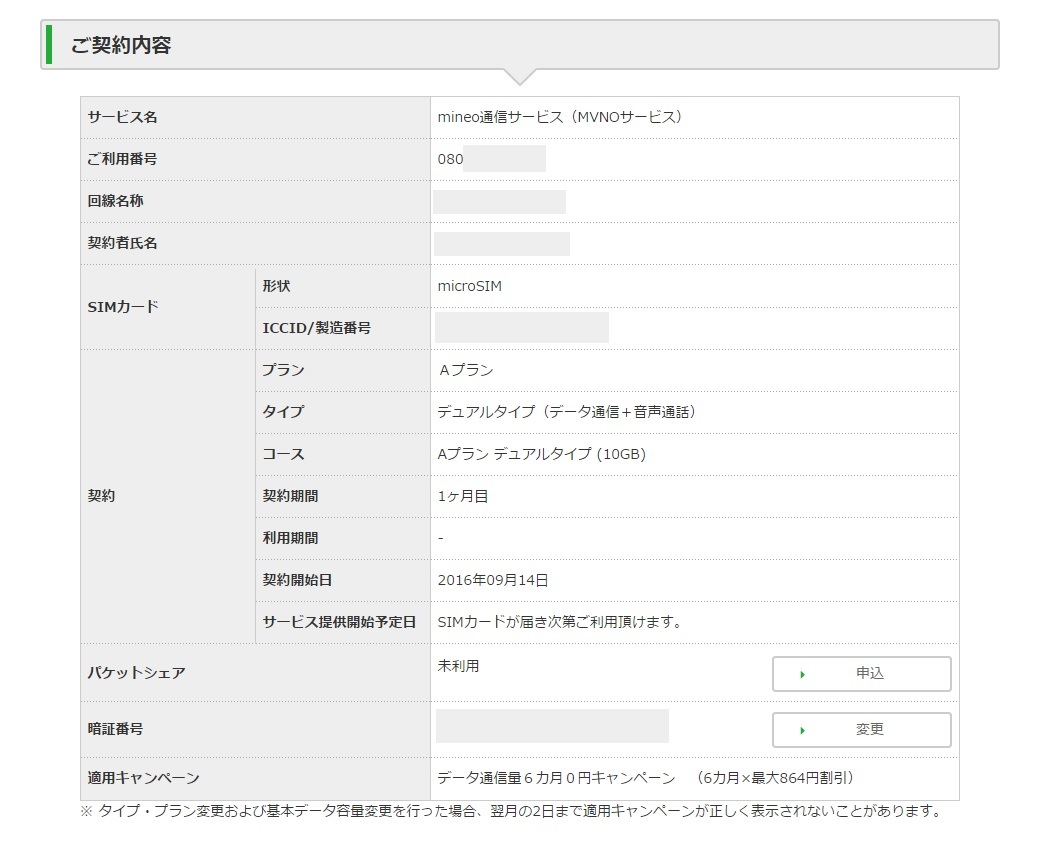Click the masked 回線名称 value

pyautogui.click(x=499, y=201)
